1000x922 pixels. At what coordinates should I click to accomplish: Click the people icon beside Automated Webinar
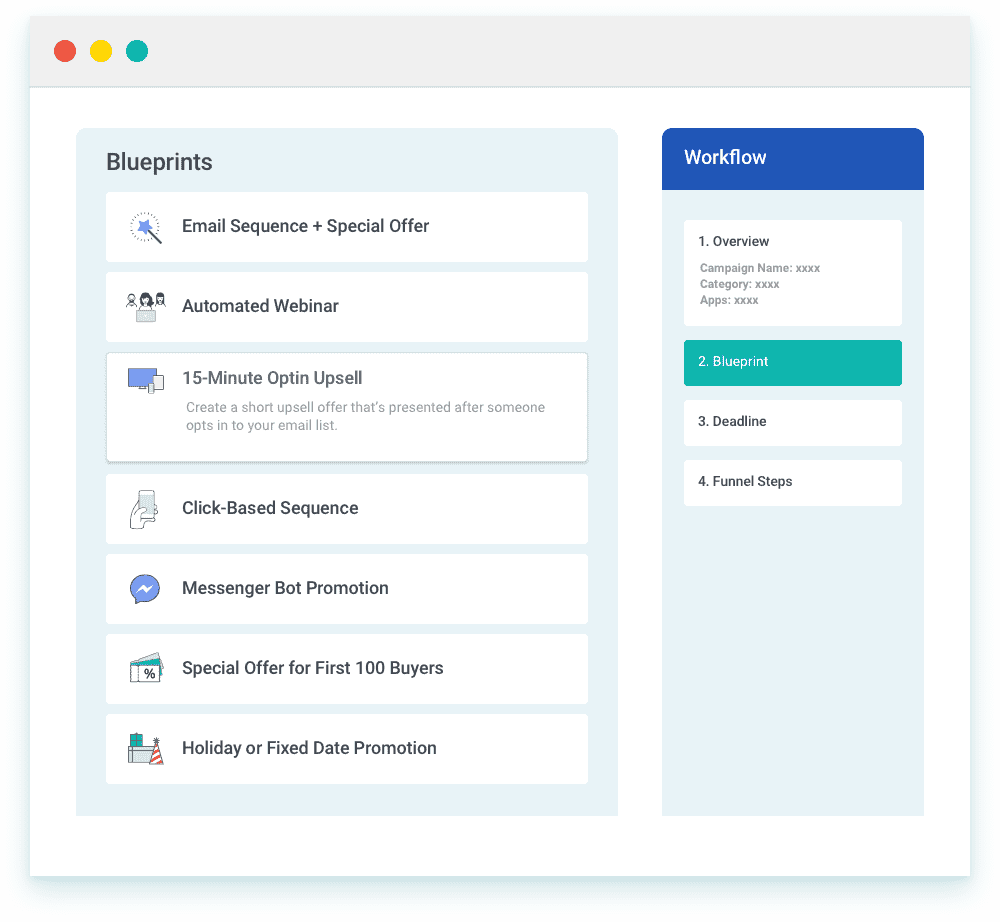146,307
